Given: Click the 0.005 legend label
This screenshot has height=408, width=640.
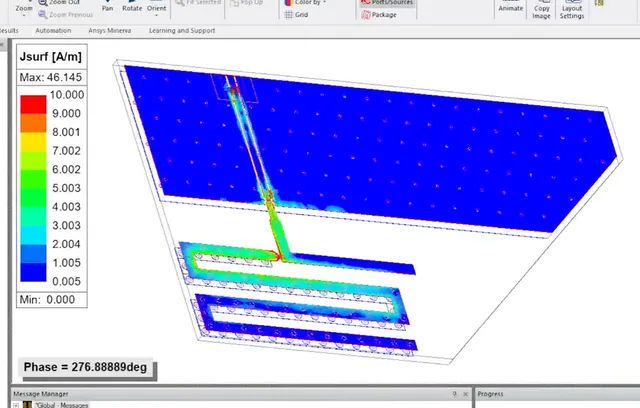Looking at the screenshot, I should point(67,282).
